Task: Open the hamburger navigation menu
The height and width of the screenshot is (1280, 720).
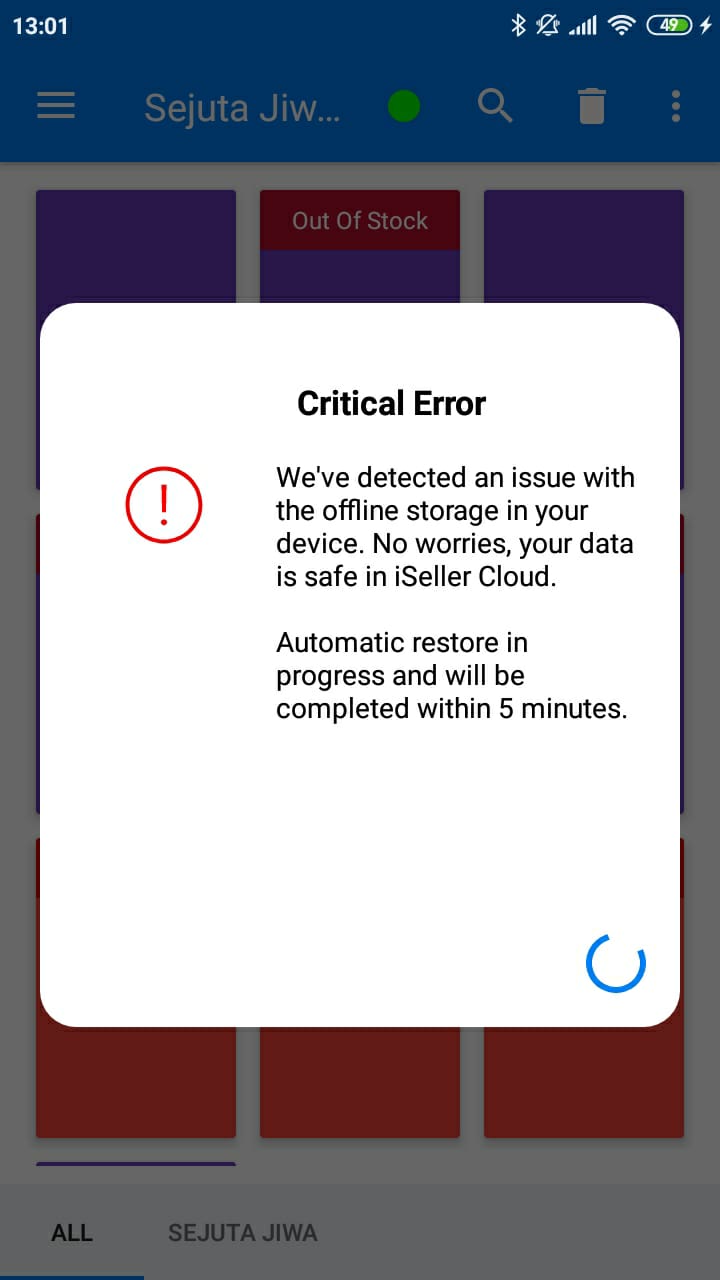Action: (x=56, y=106)
